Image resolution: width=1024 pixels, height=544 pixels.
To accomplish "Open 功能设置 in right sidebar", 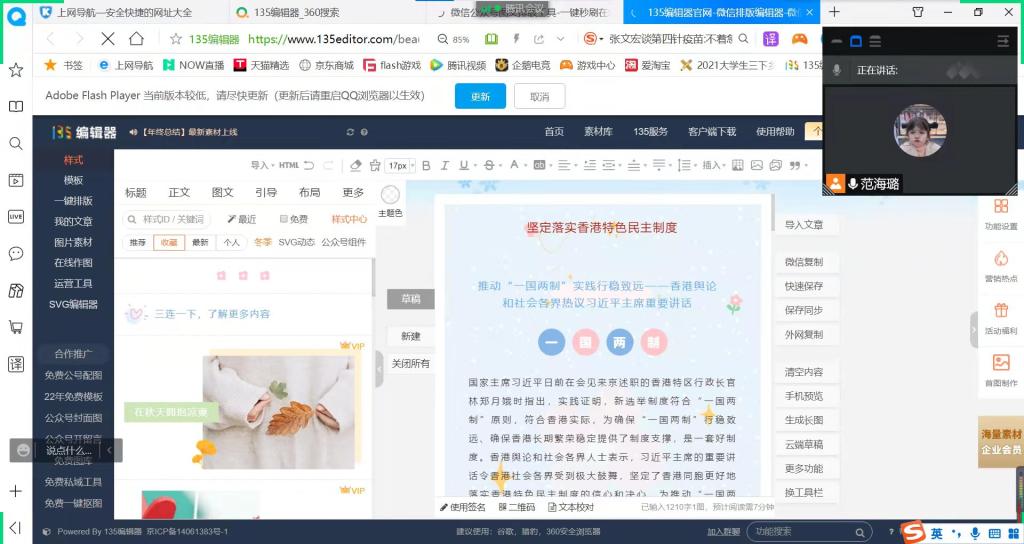I will tap(1000, 213).
